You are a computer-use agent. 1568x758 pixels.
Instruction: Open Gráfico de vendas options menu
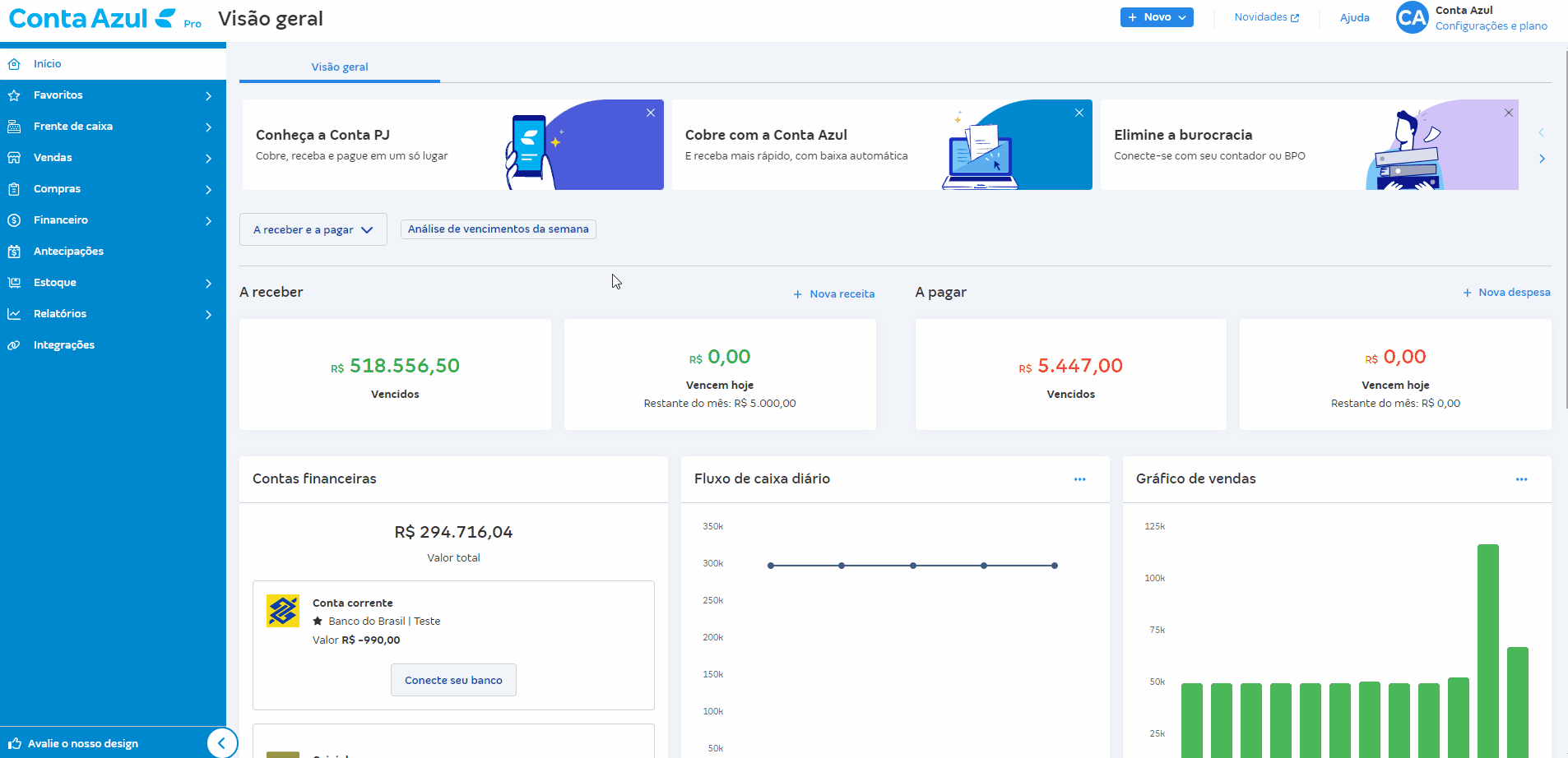coord(1522,479)
